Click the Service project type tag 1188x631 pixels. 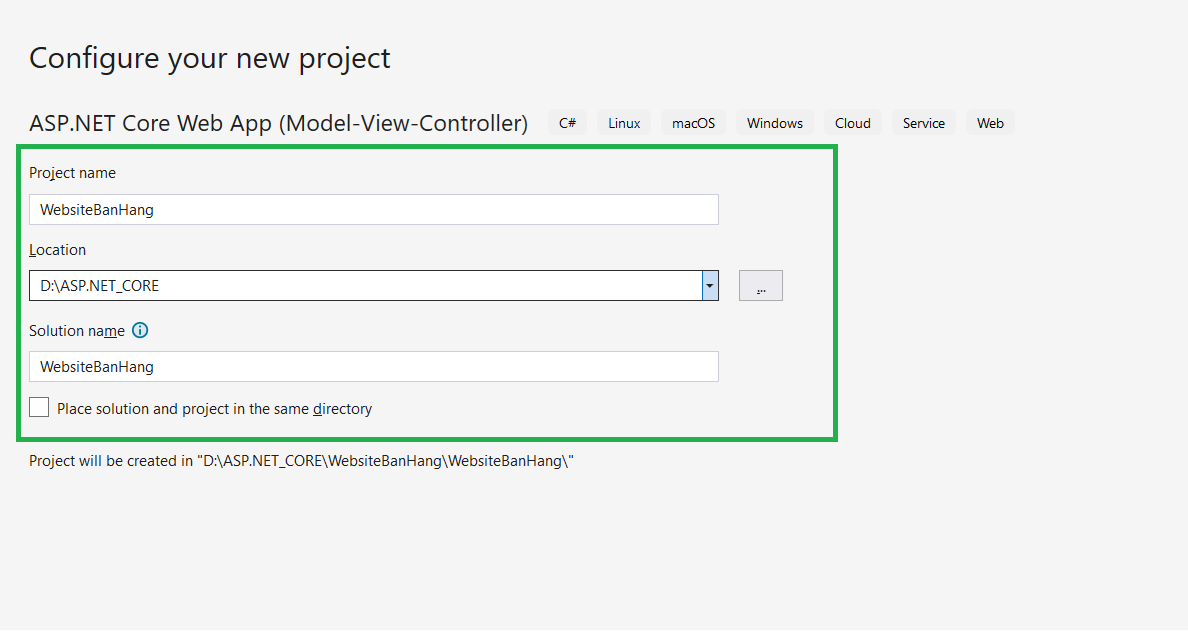click(x=924, y=123)
